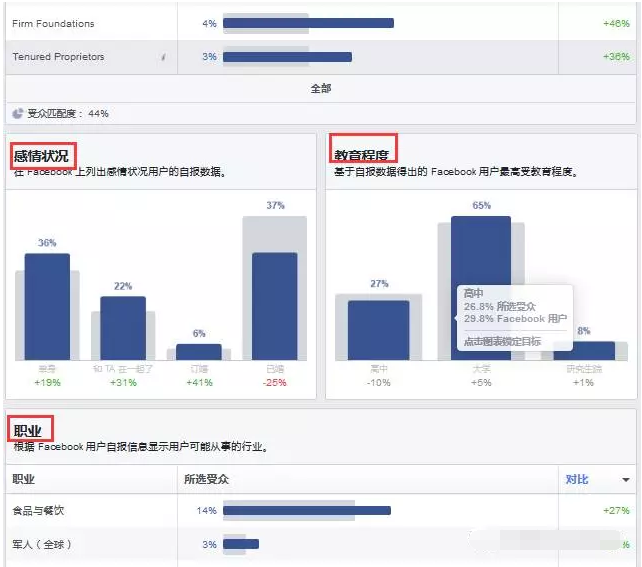Select the Firm Foundations row label
The height and width of the screenshot is (567, 642).
(x=53, y=23)
